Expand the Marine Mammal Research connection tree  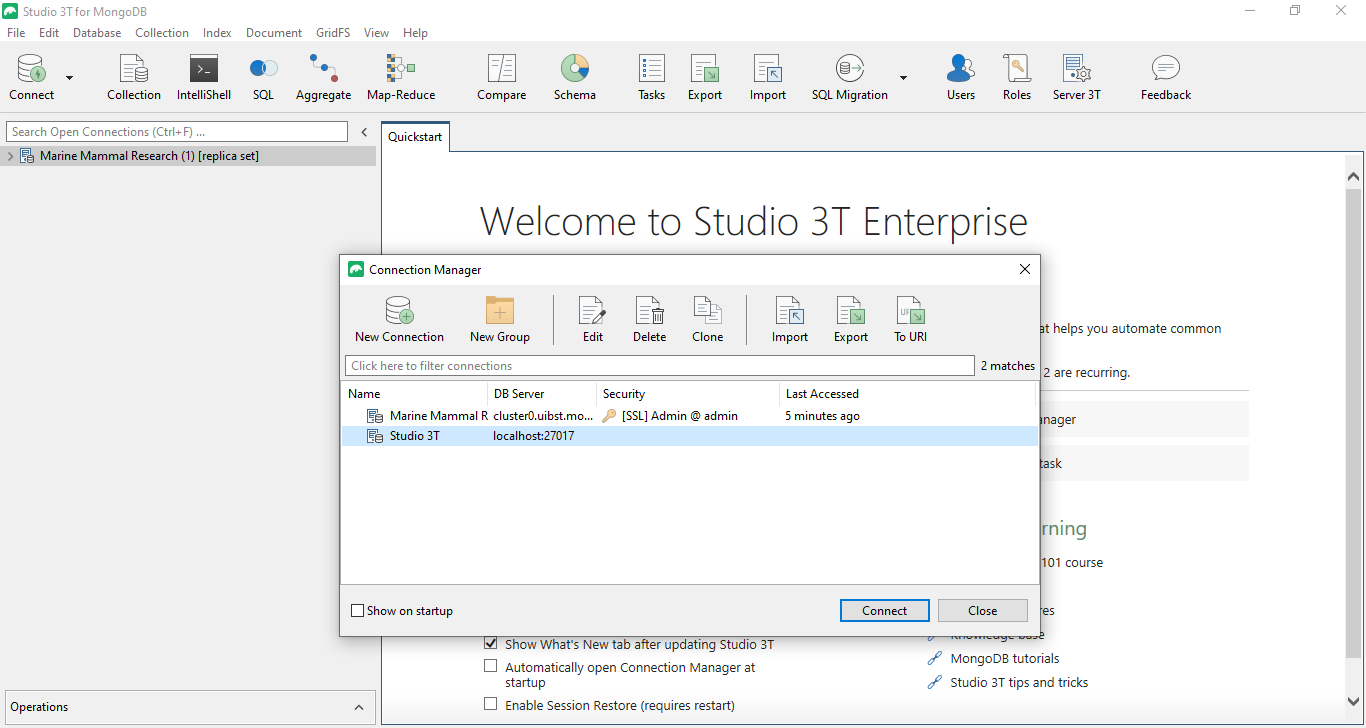pos(10,155)
